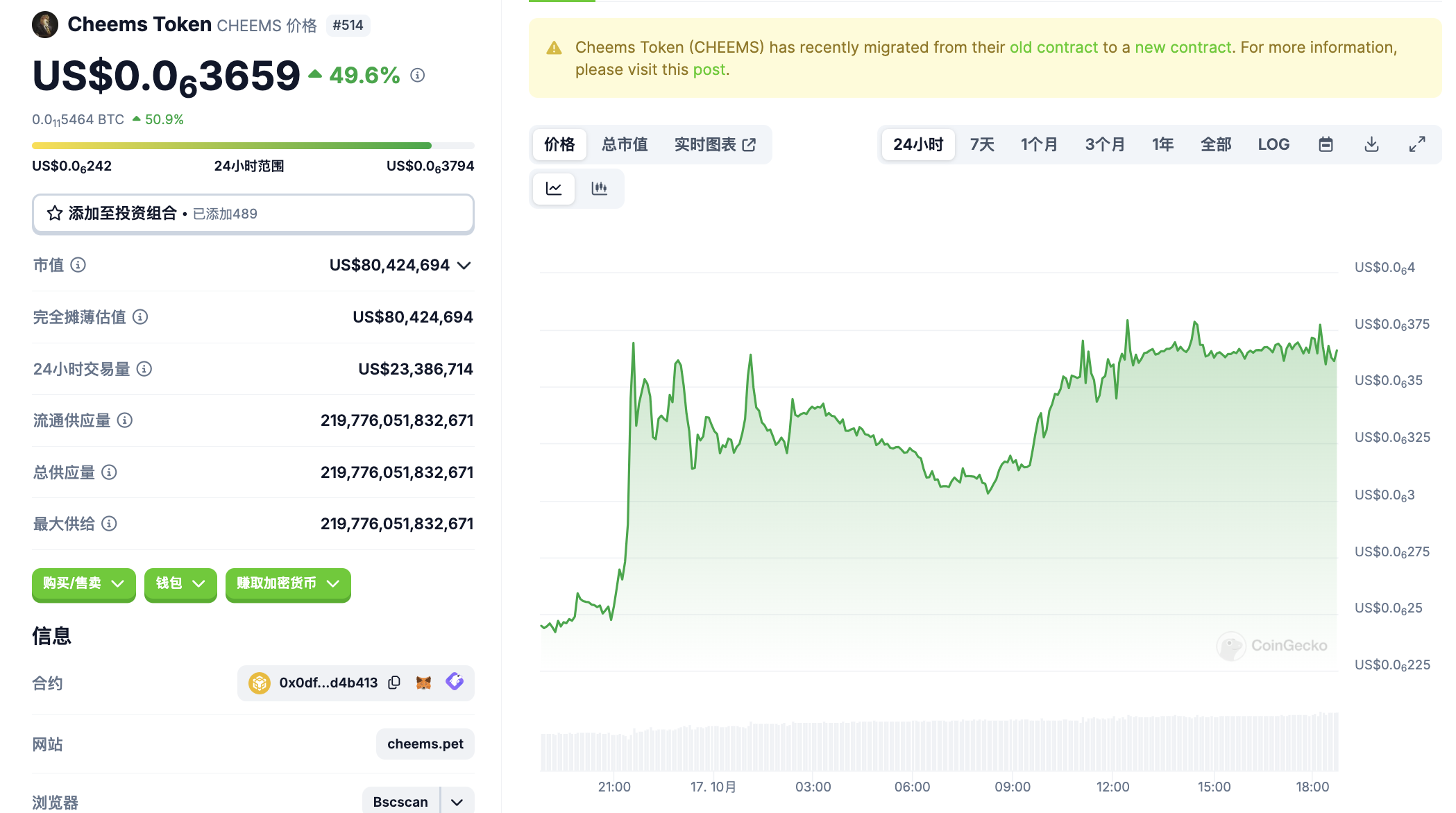Image resolution: width=1456 pixels, height=813 pixels.
Task: Click info icon beside 49.6% change
Action: tap(417, 75)
